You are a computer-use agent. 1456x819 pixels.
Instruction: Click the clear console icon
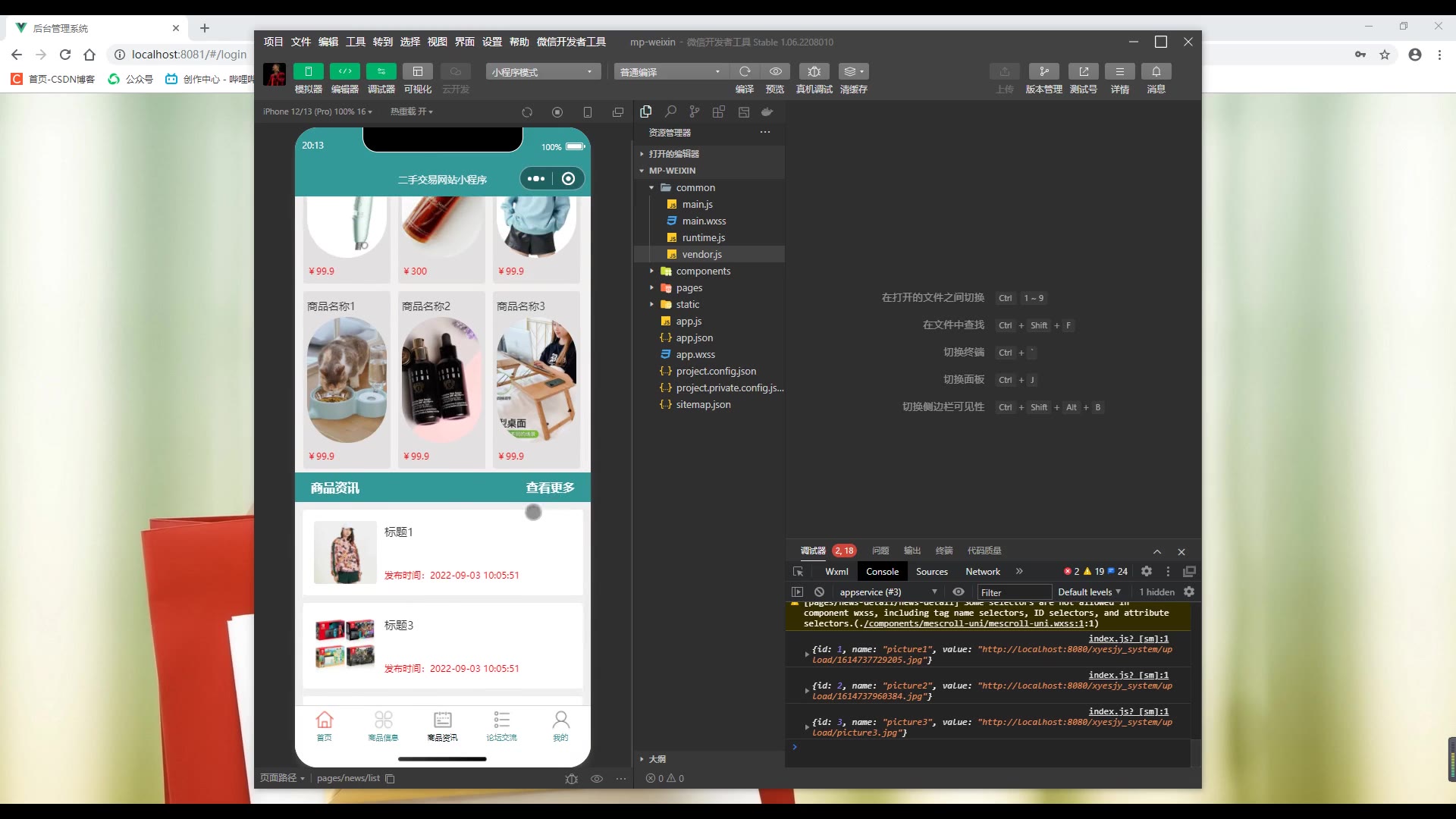[819, 592]
